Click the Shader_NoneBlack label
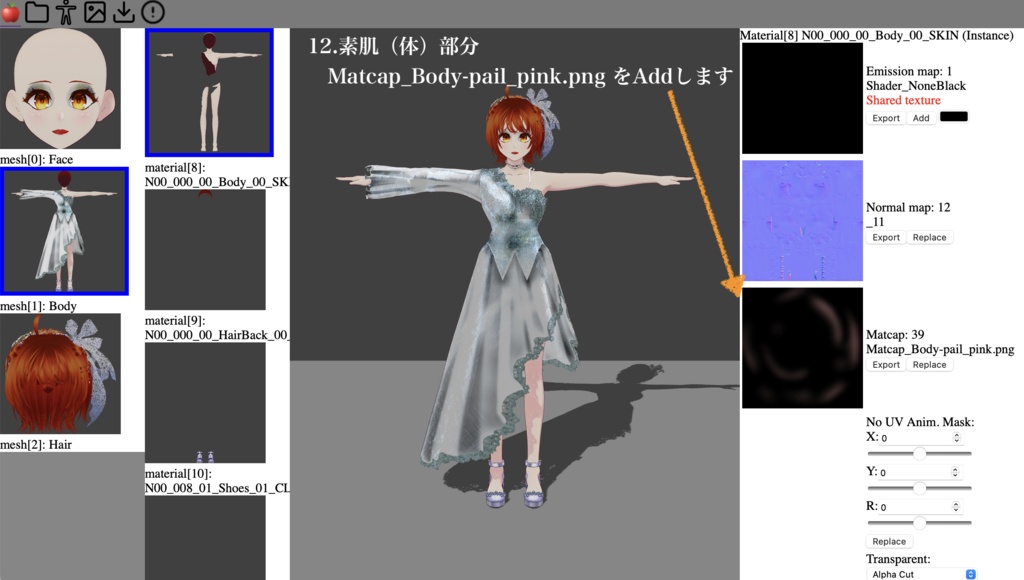The height and width of the screenshot is (580, 1024). click(916, 86)
